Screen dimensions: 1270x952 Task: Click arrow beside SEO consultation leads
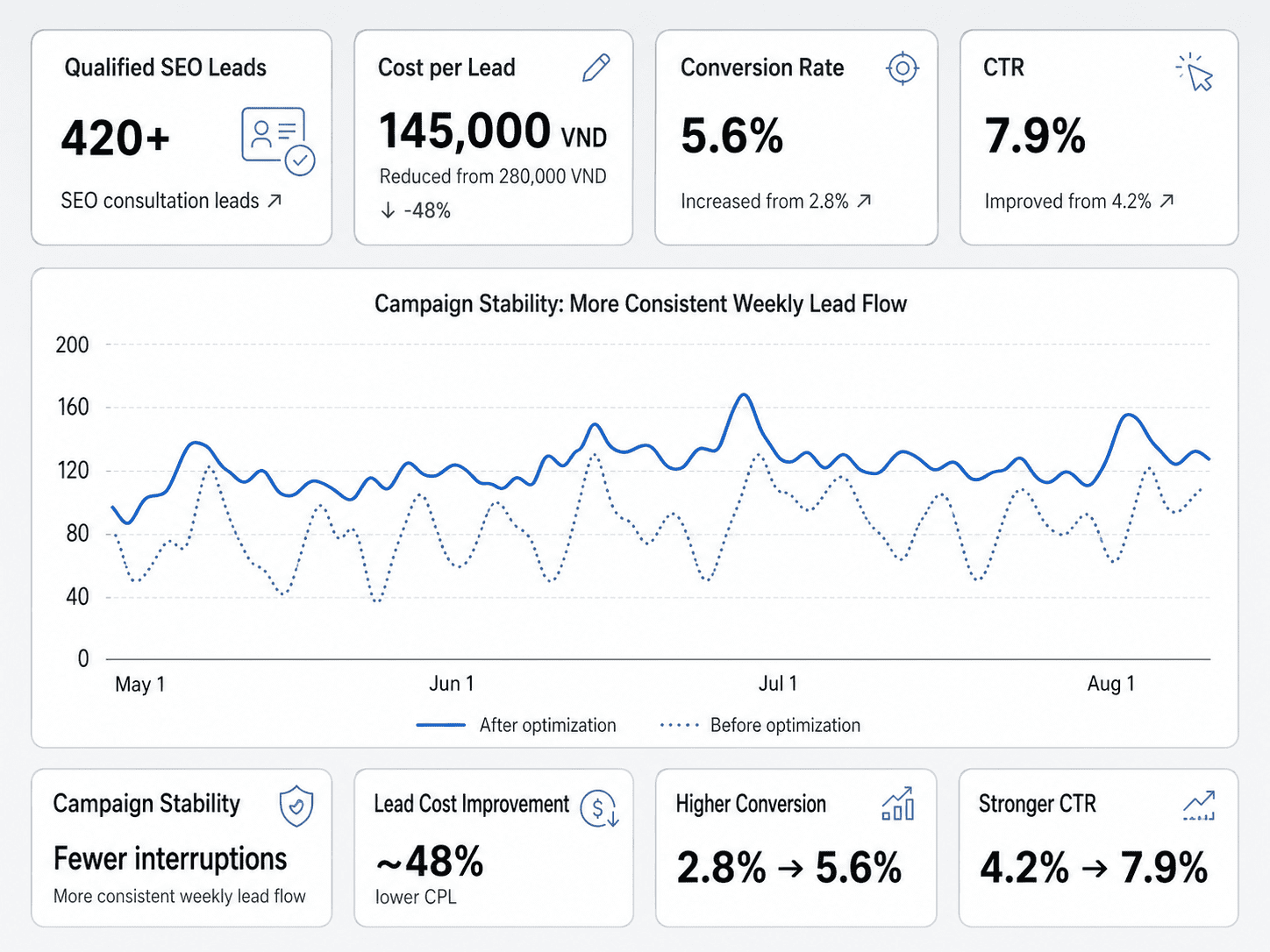[x=275, y=201]
